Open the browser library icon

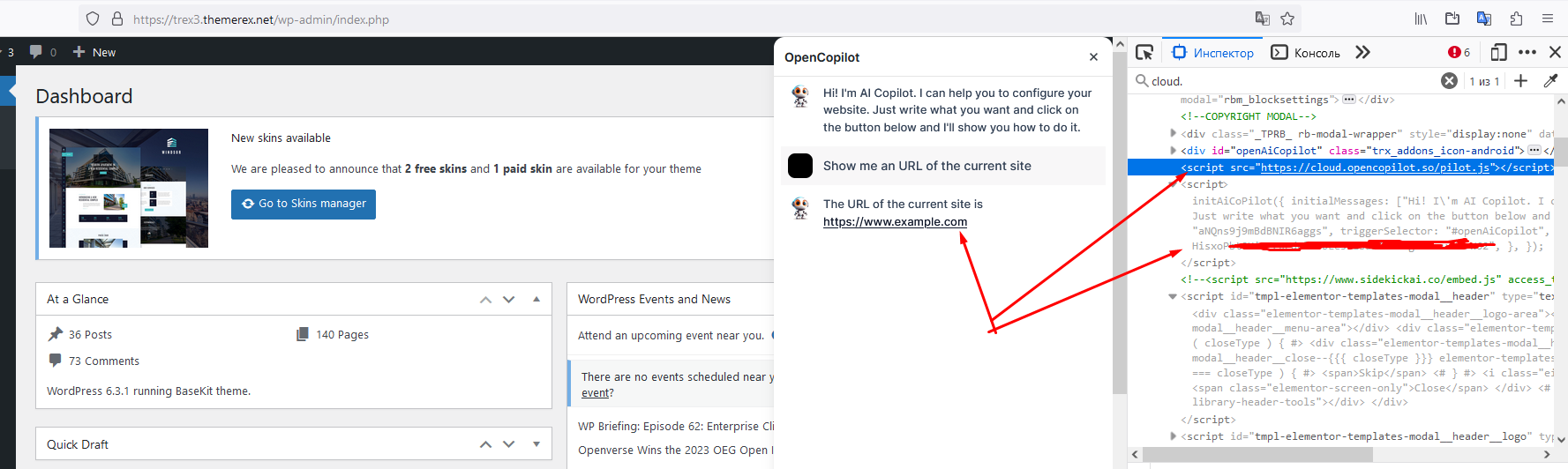point(1421,19)
